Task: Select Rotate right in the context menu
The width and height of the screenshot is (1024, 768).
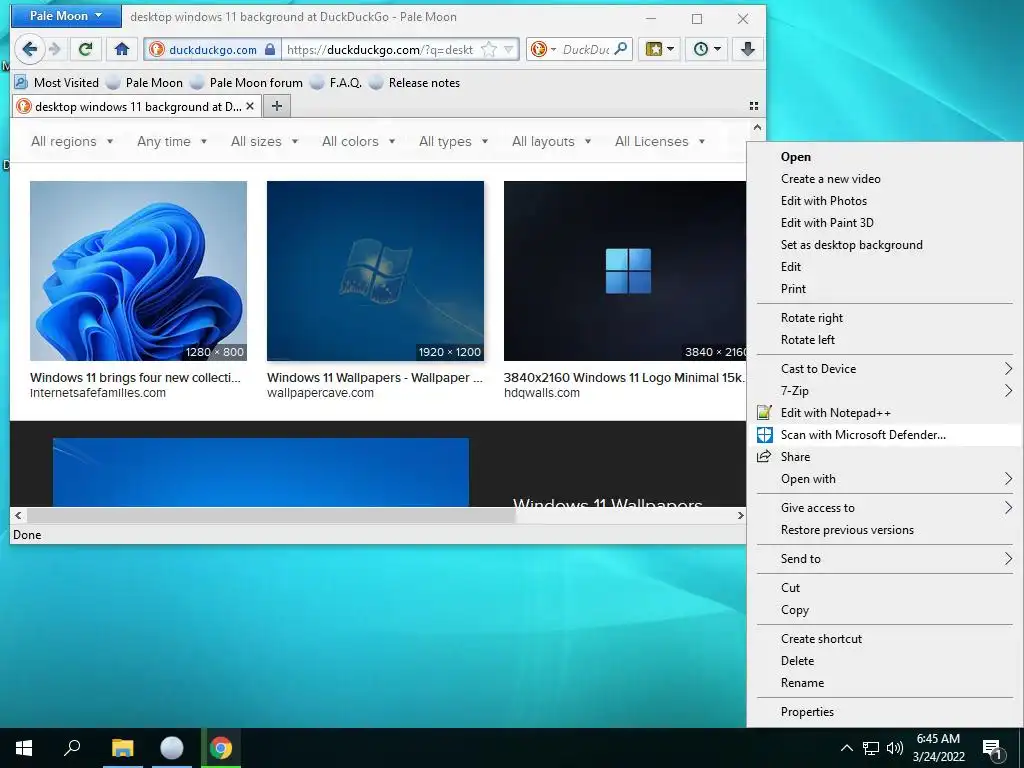Action: (x=885, y=318)
